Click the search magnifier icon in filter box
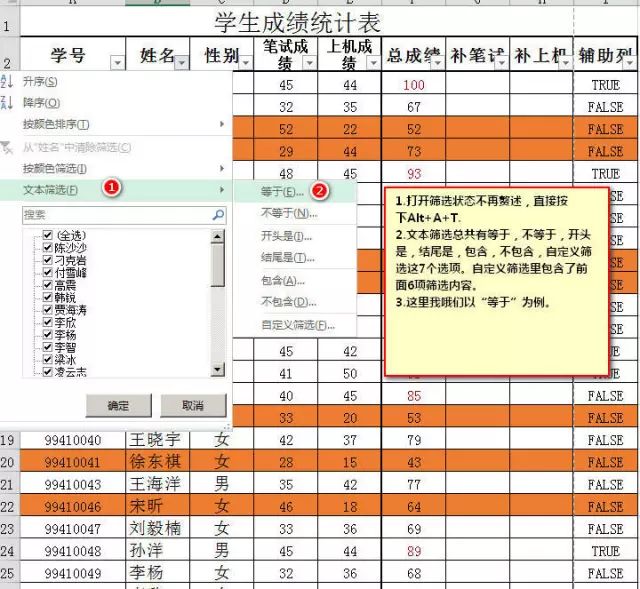640x589 pixels. [218, 215]
